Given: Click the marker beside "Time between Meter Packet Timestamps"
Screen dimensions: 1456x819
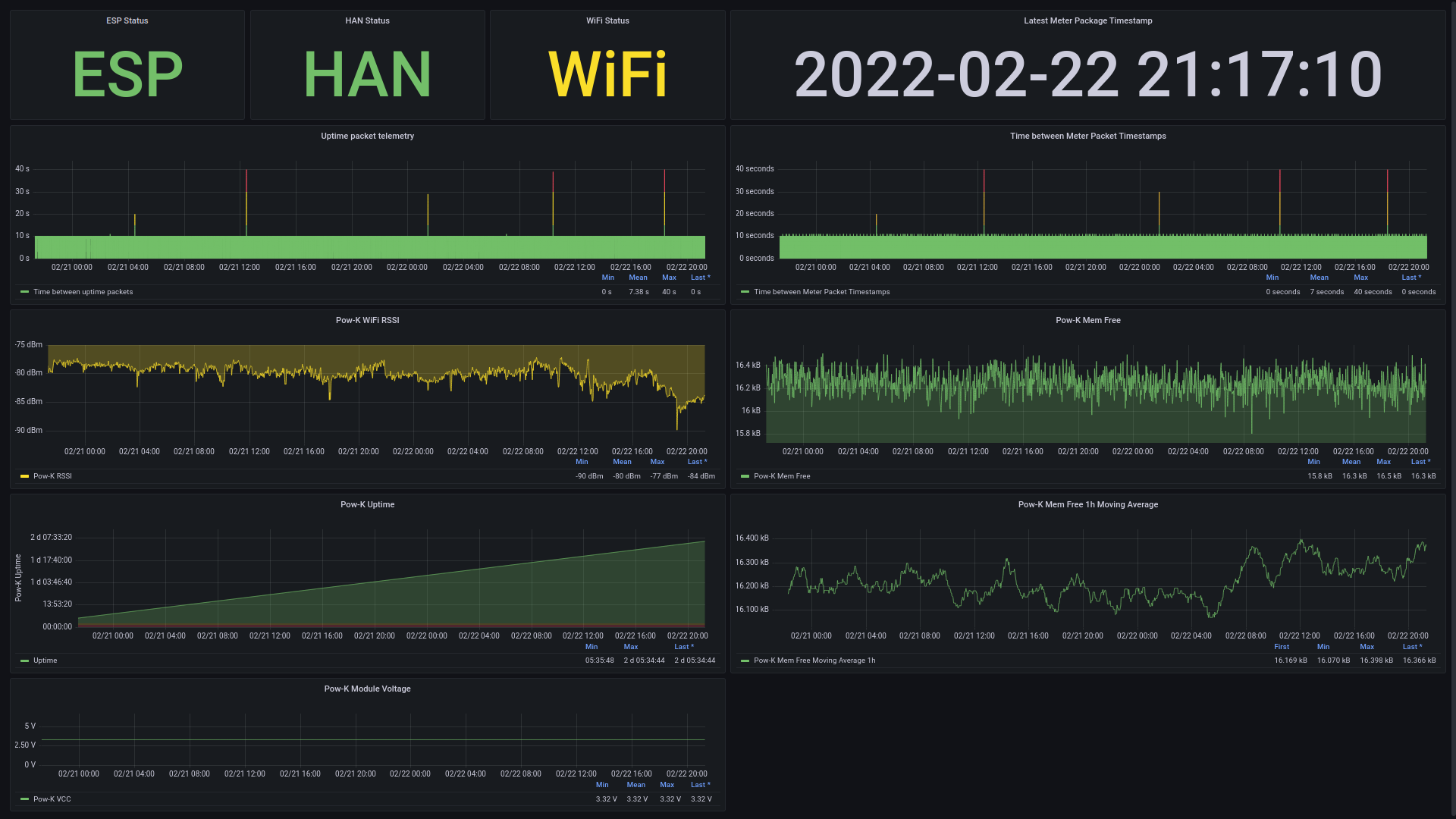Looking at the screenshot, I should point(743,291).
